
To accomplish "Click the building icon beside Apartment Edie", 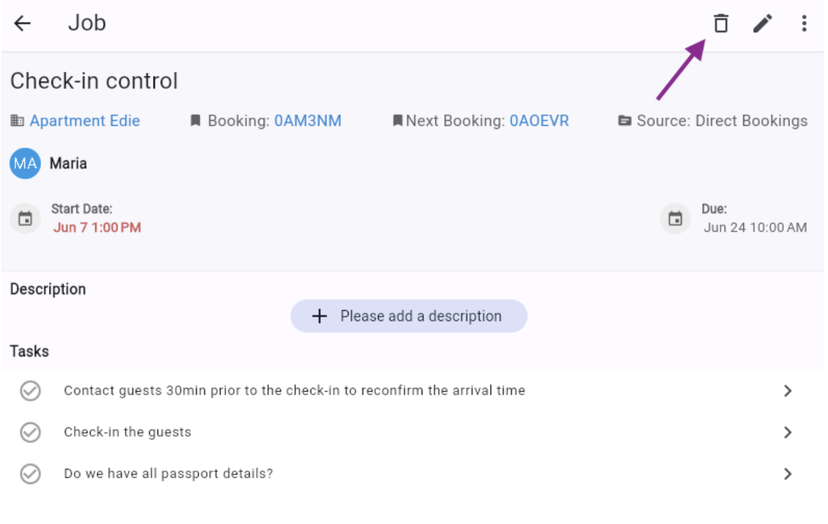I will [x=17, y=121].
